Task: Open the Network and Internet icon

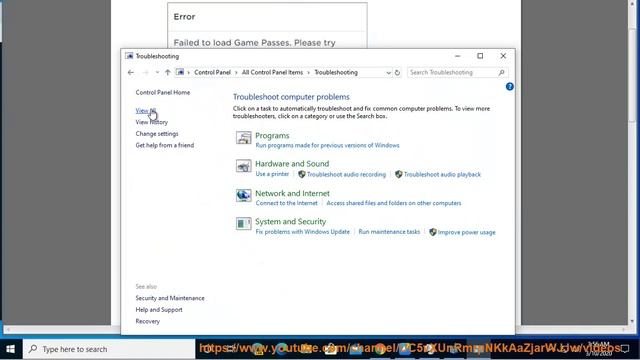Action: [243, 195]
